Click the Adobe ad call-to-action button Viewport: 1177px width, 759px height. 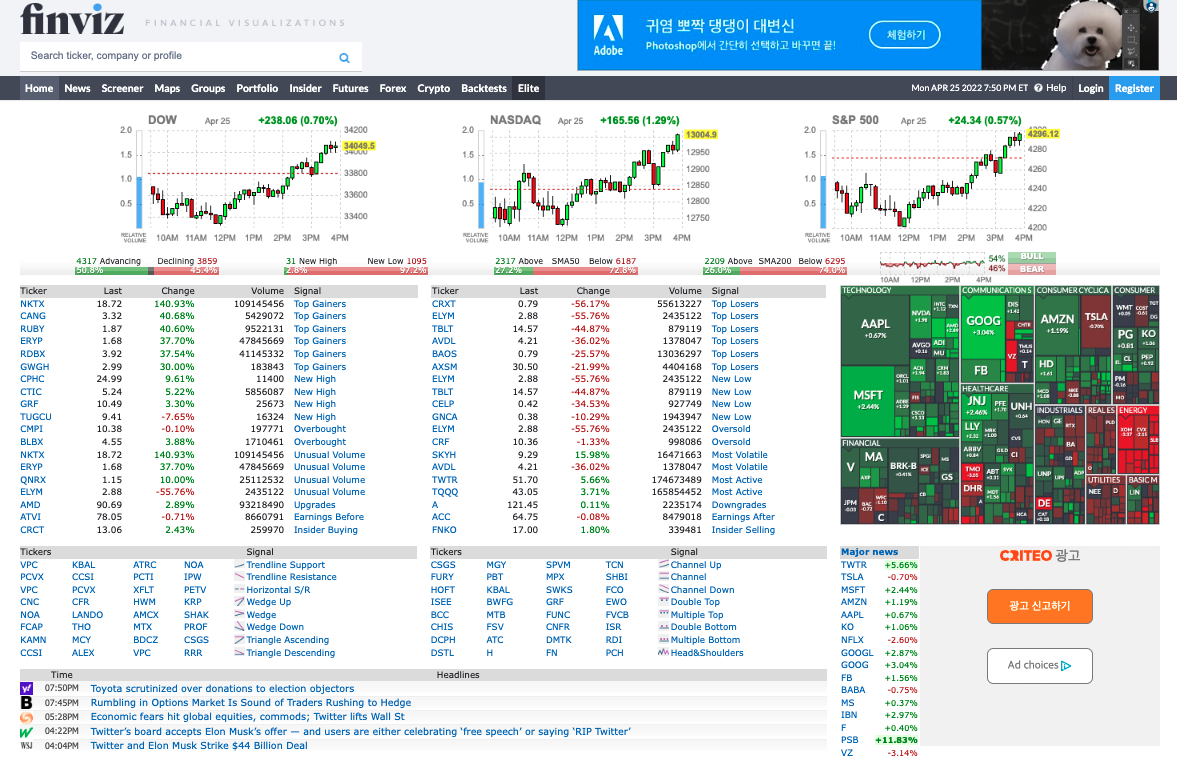(x=905, y=35)
